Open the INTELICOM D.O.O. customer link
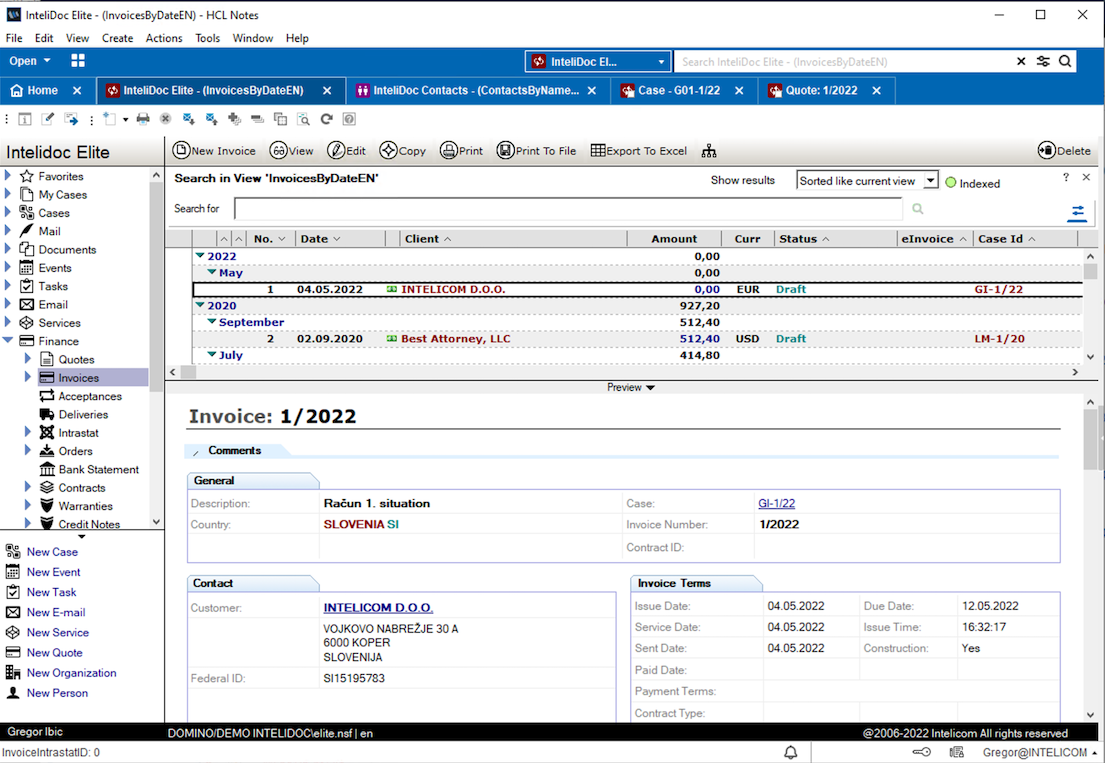The height and width of the screenshot is (763, 1105). click(x=378, y=607)
